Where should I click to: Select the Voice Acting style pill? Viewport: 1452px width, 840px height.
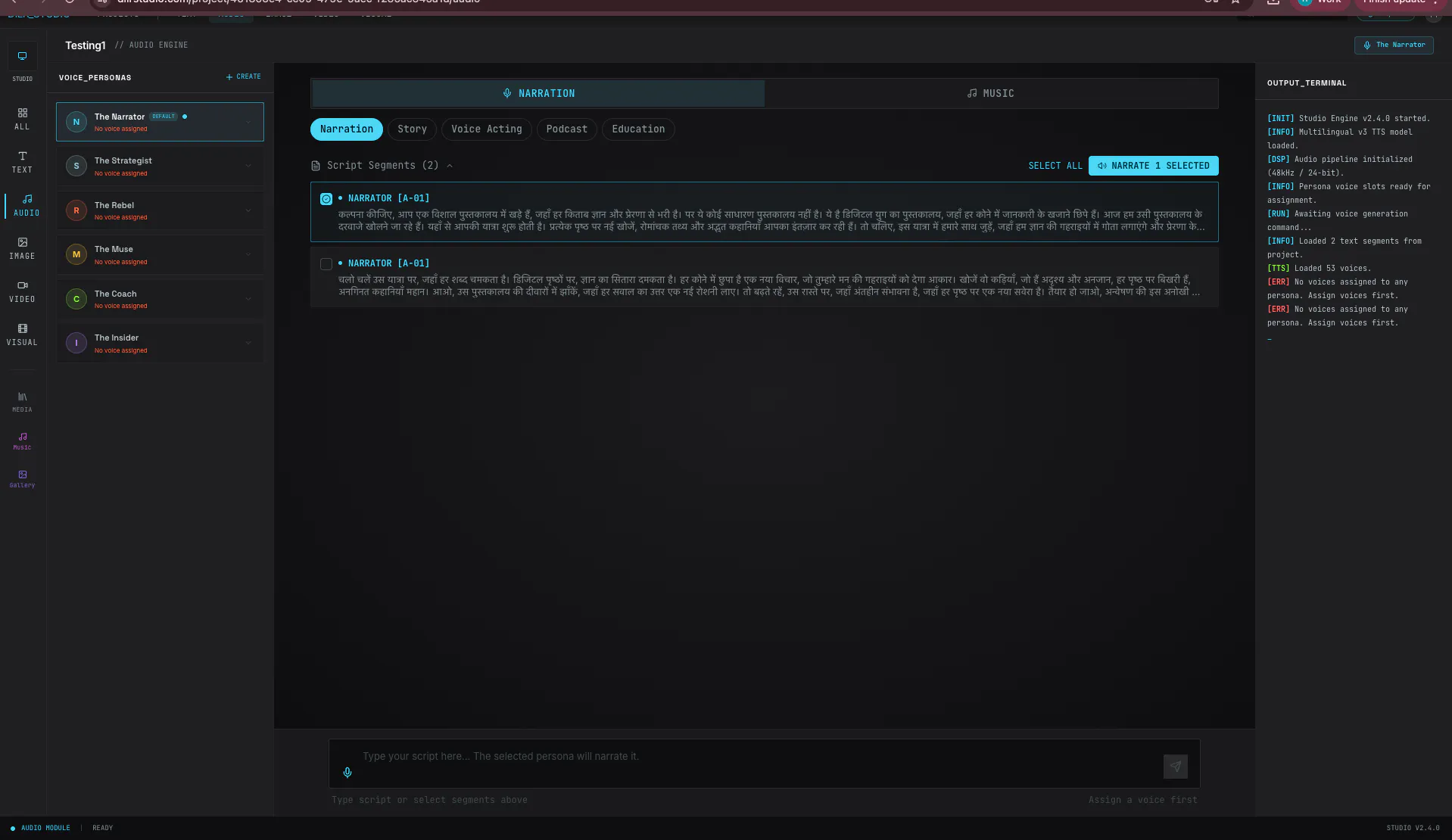487,129
